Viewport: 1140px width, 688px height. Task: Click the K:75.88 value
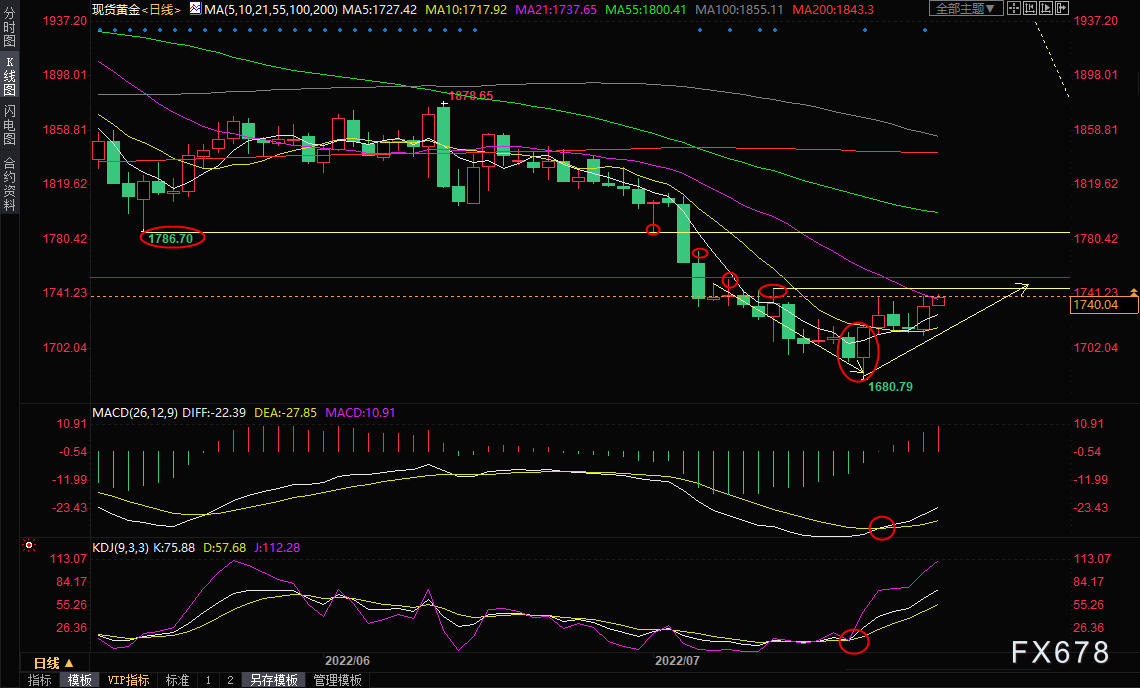(174, 548)
